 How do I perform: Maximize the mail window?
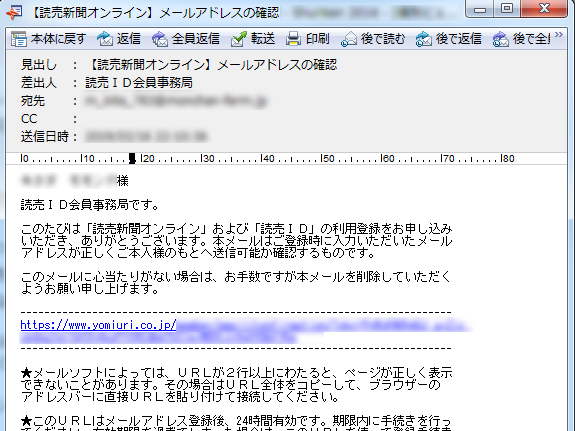508,8
